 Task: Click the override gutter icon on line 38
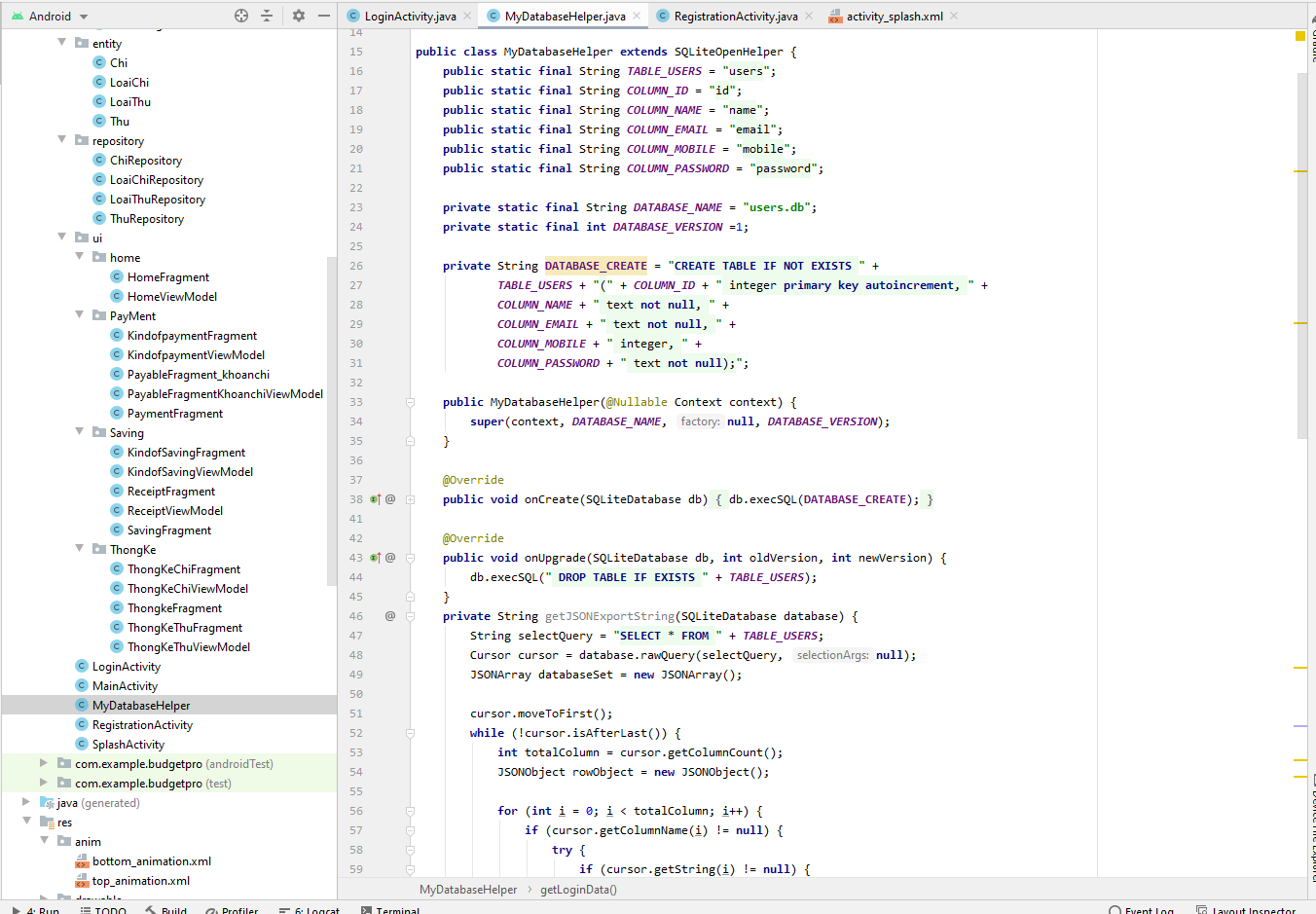tap(375, 499)
